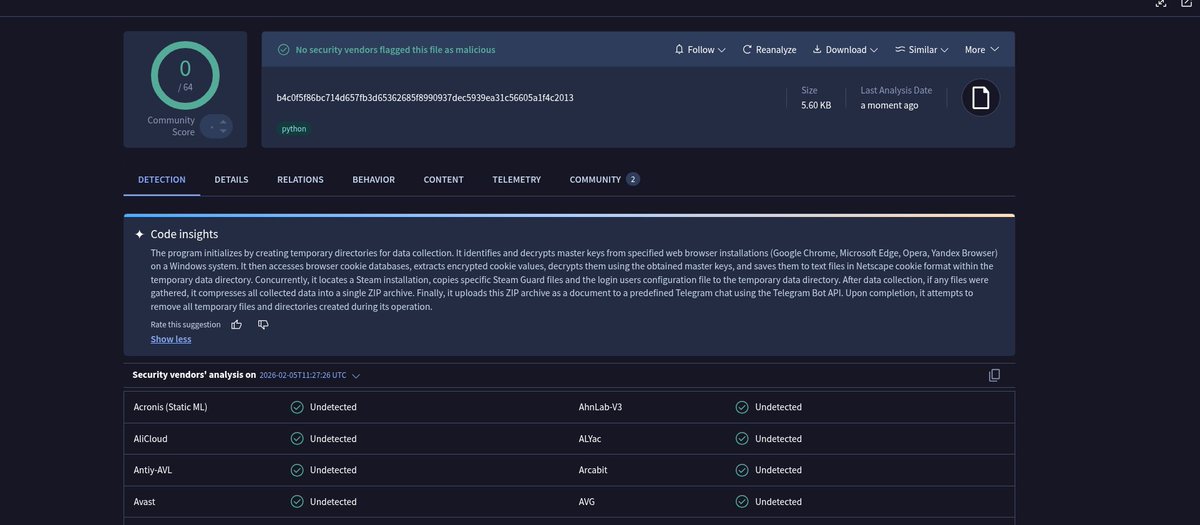
Task: Click the Undetected result for Arcabit
Action: [778, 470]
